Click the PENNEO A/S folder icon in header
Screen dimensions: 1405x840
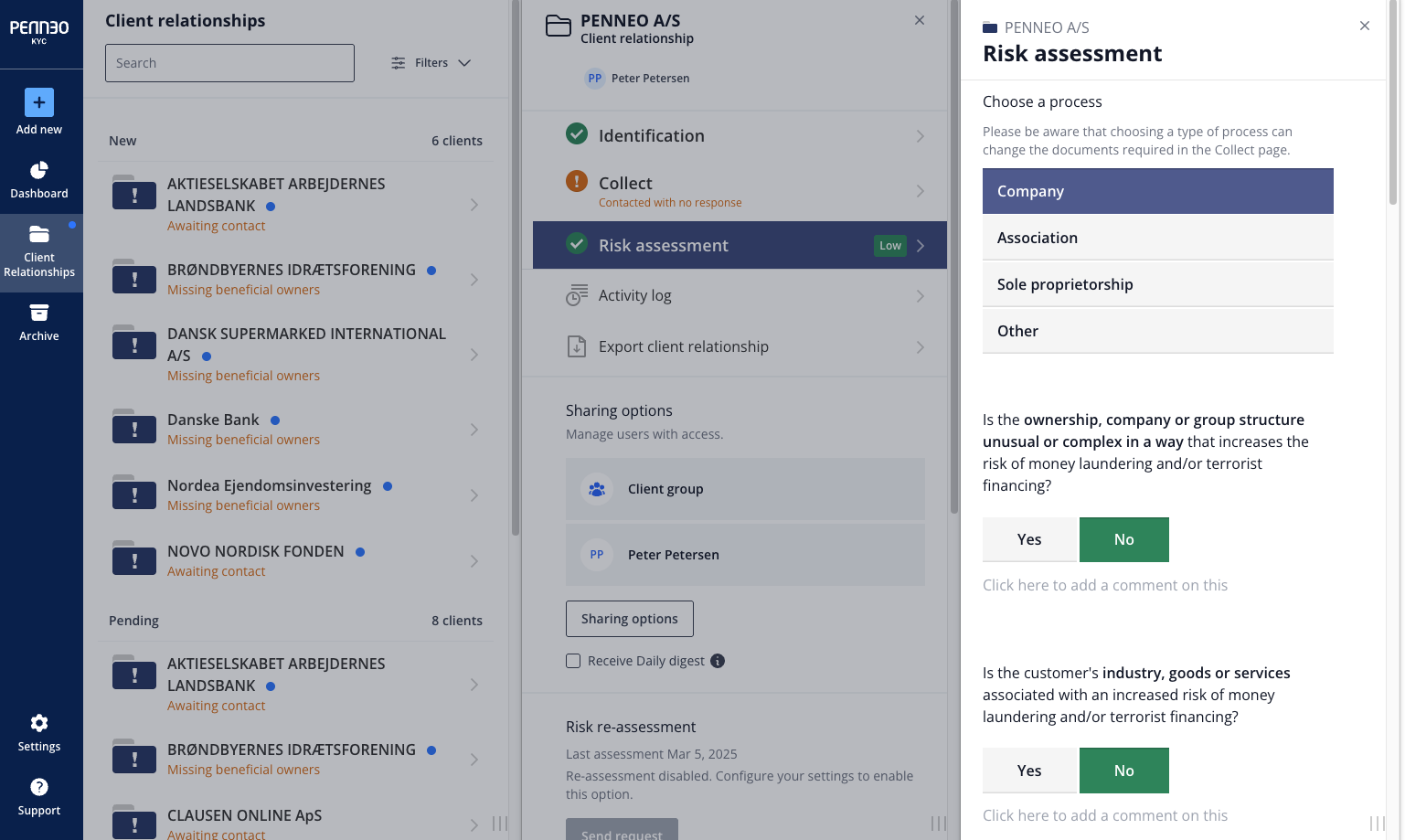click(559, 26)
